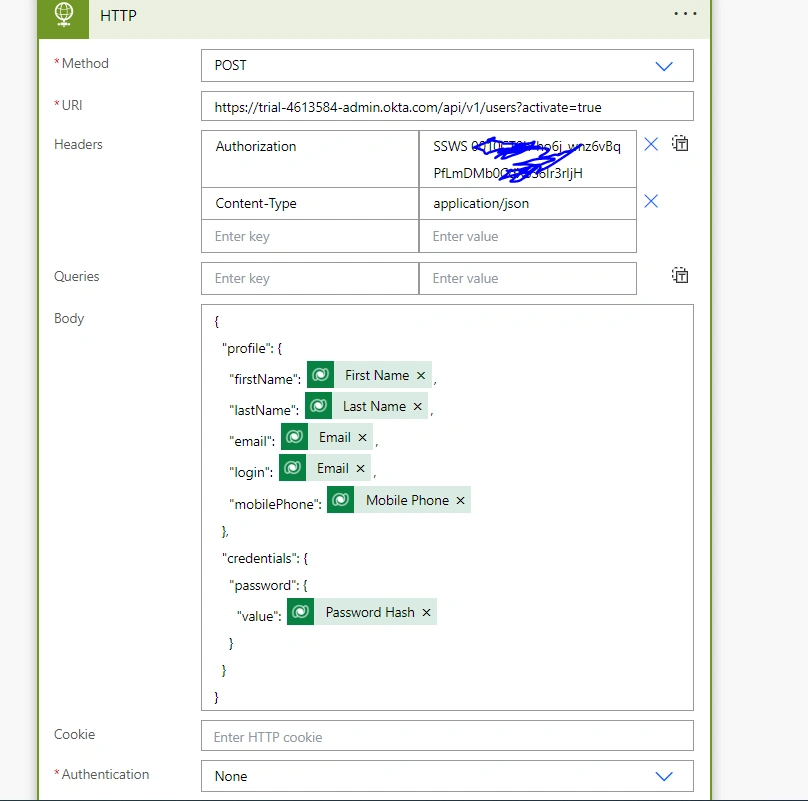This screenshot has height=801, width=808.
Task: Select the First Name token label
Action: tap(377, 375)
